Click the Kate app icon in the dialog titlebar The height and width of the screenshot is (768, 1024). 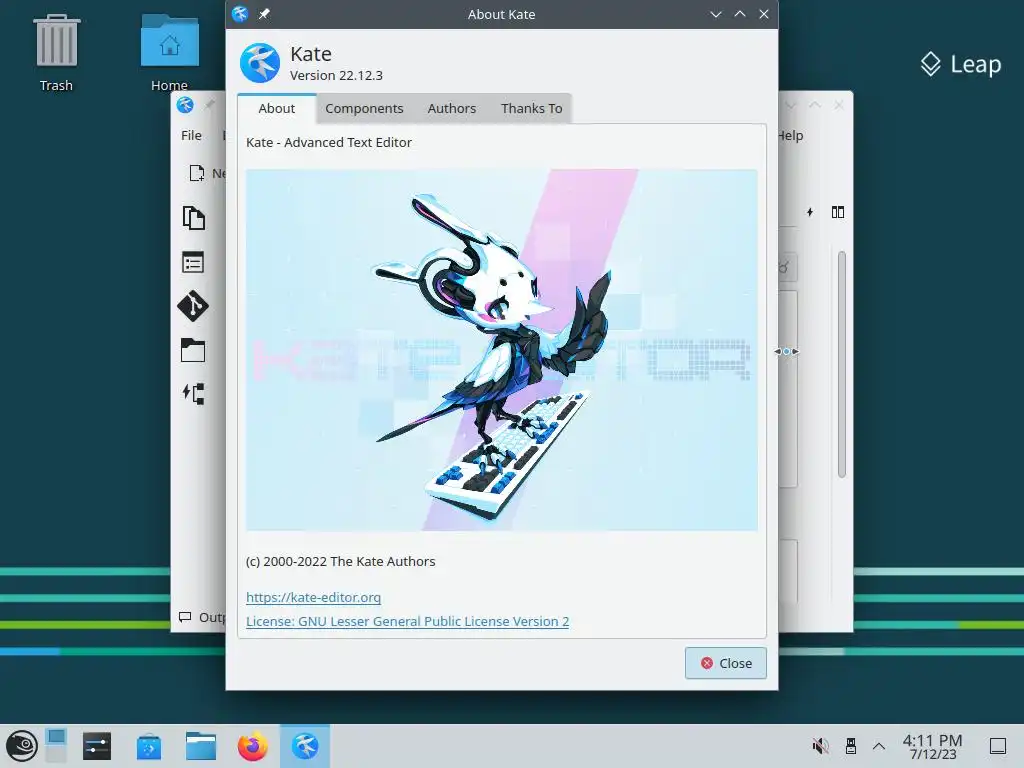coord(240,14)
